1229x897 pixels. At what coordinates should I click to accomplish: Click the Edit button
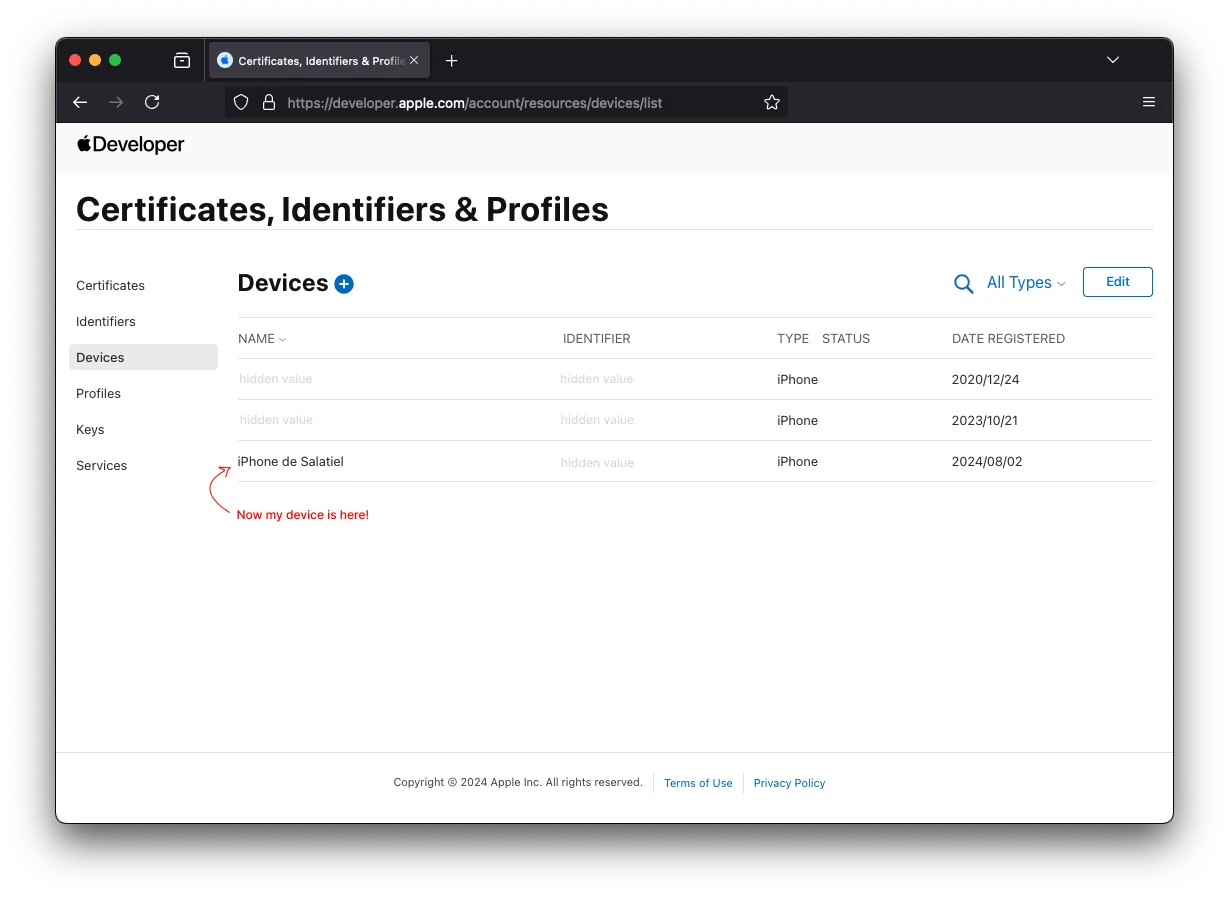[1118, 282]
